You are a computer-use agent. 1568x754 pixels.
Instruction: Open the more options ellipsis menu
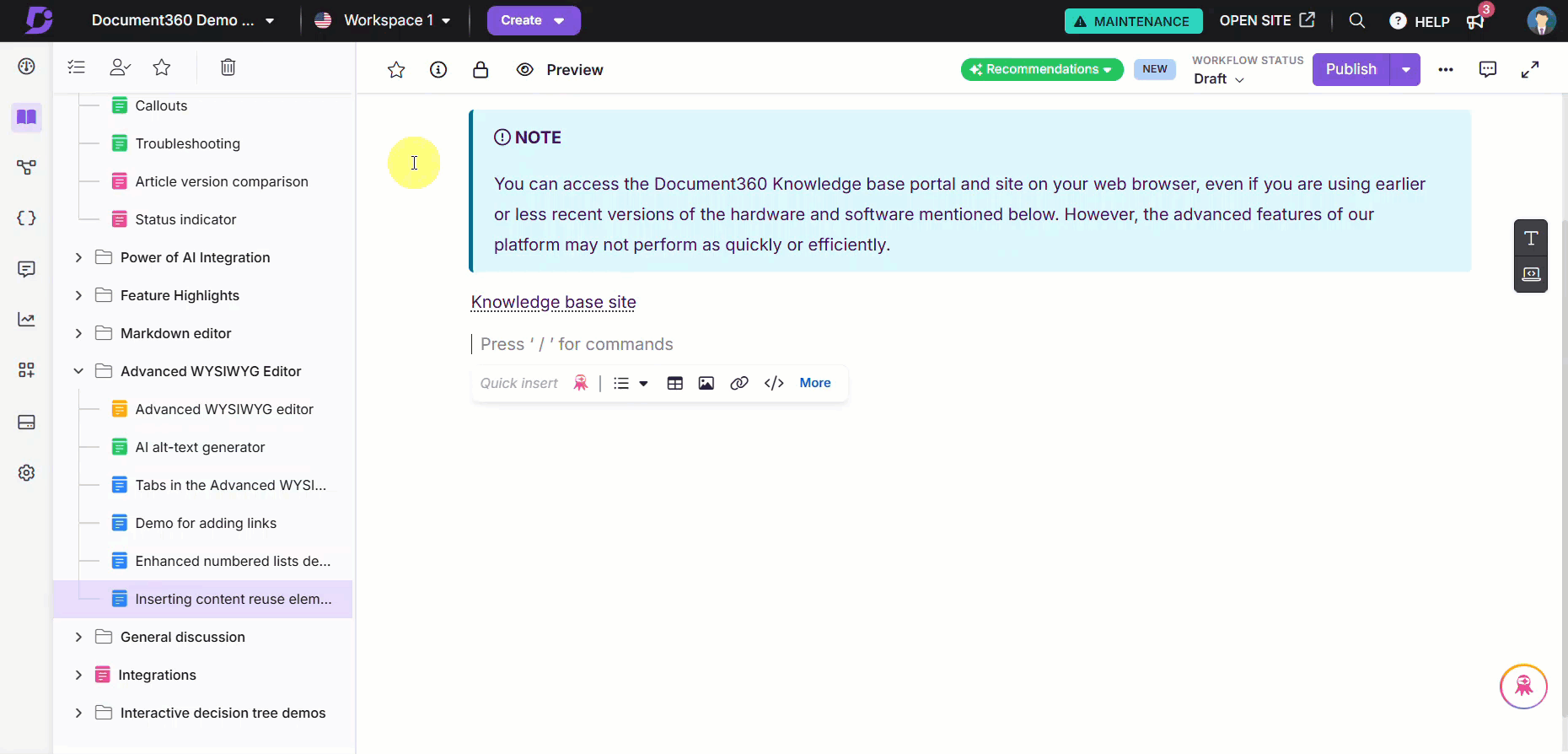pyautogui.click(x=1446, y=70)
